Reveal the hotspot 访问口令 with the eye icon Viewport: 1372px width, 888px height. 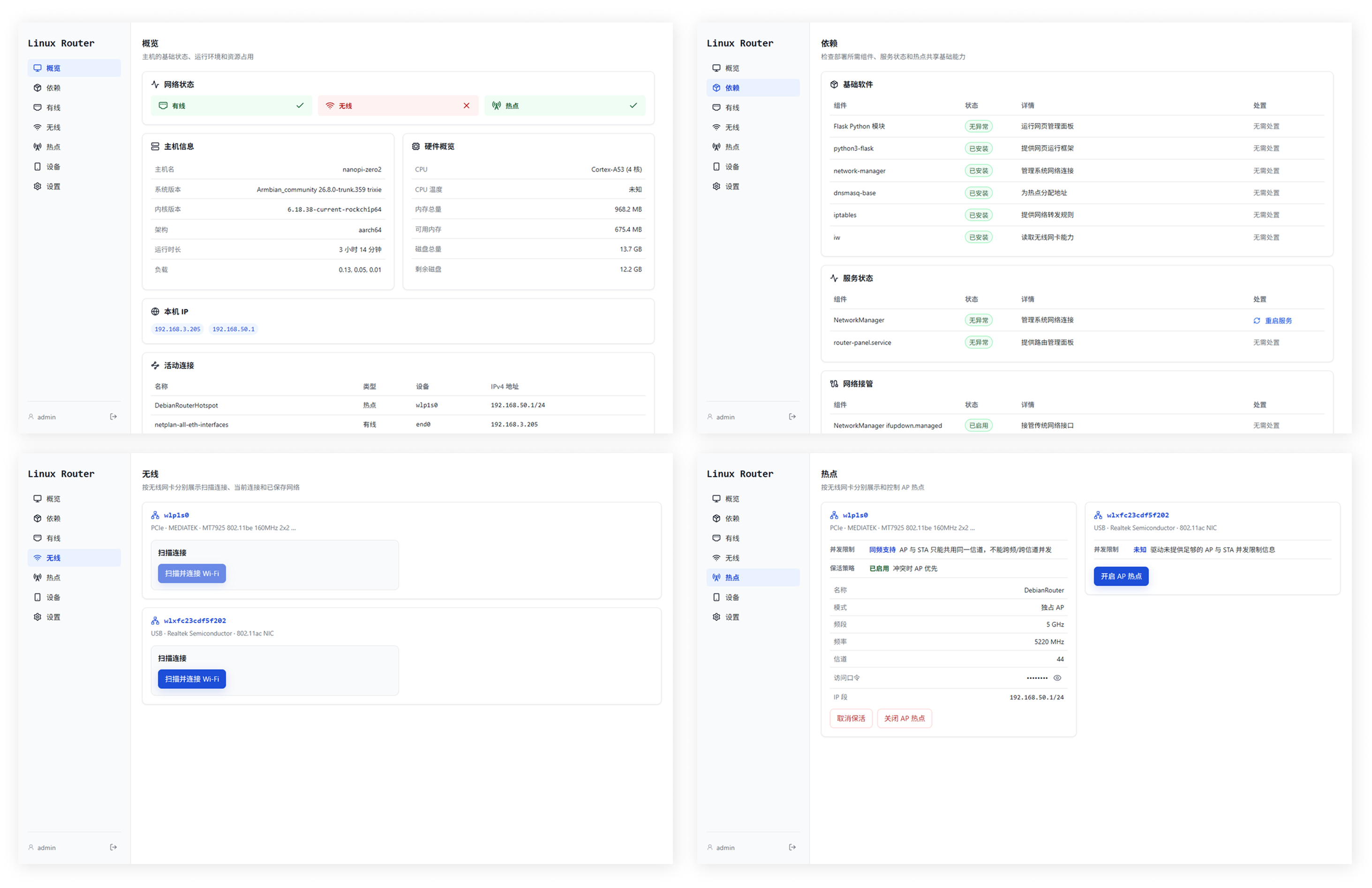(x=1057, y=678)
